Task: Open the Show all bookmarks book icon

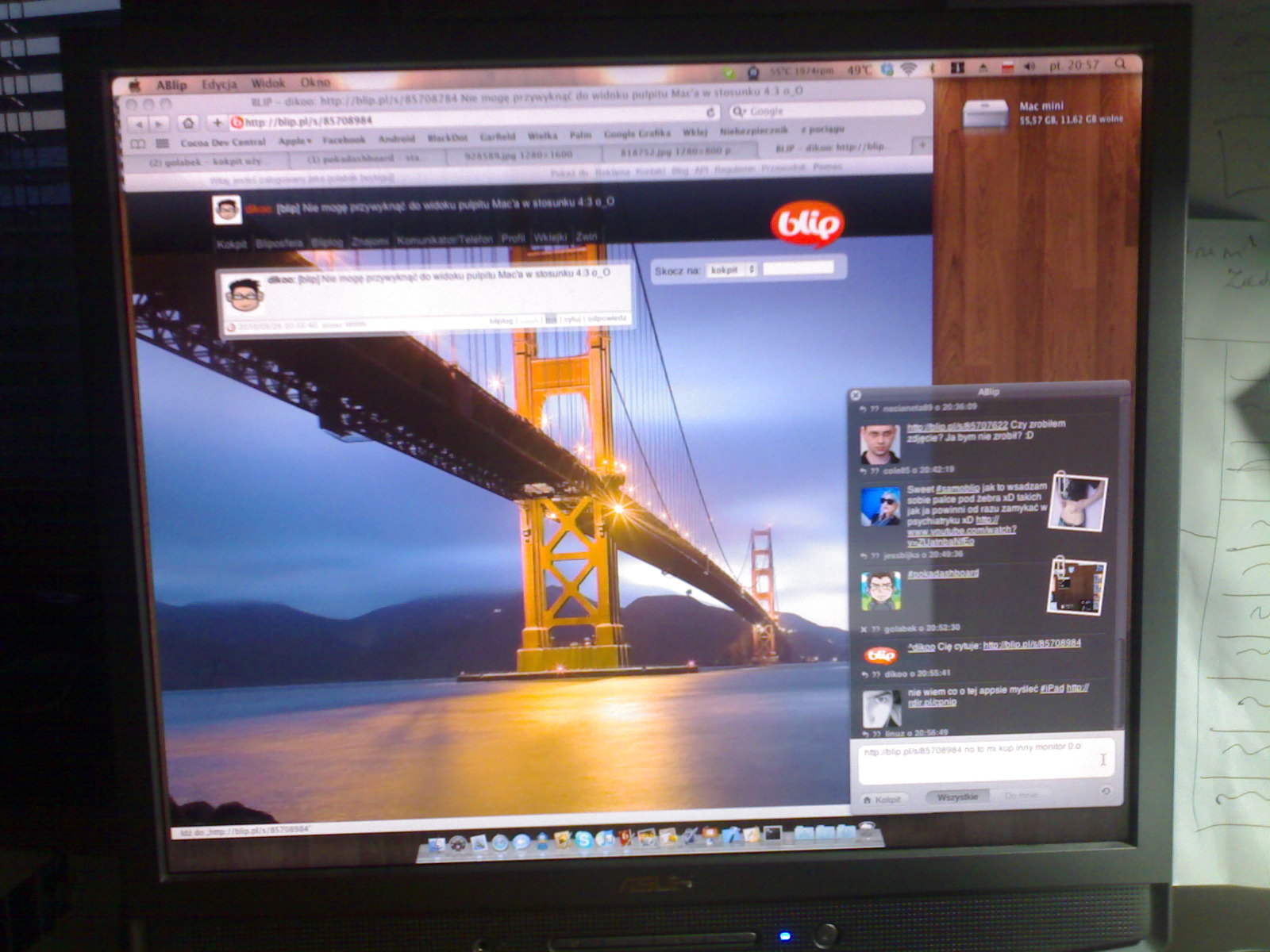Action: 138,144
